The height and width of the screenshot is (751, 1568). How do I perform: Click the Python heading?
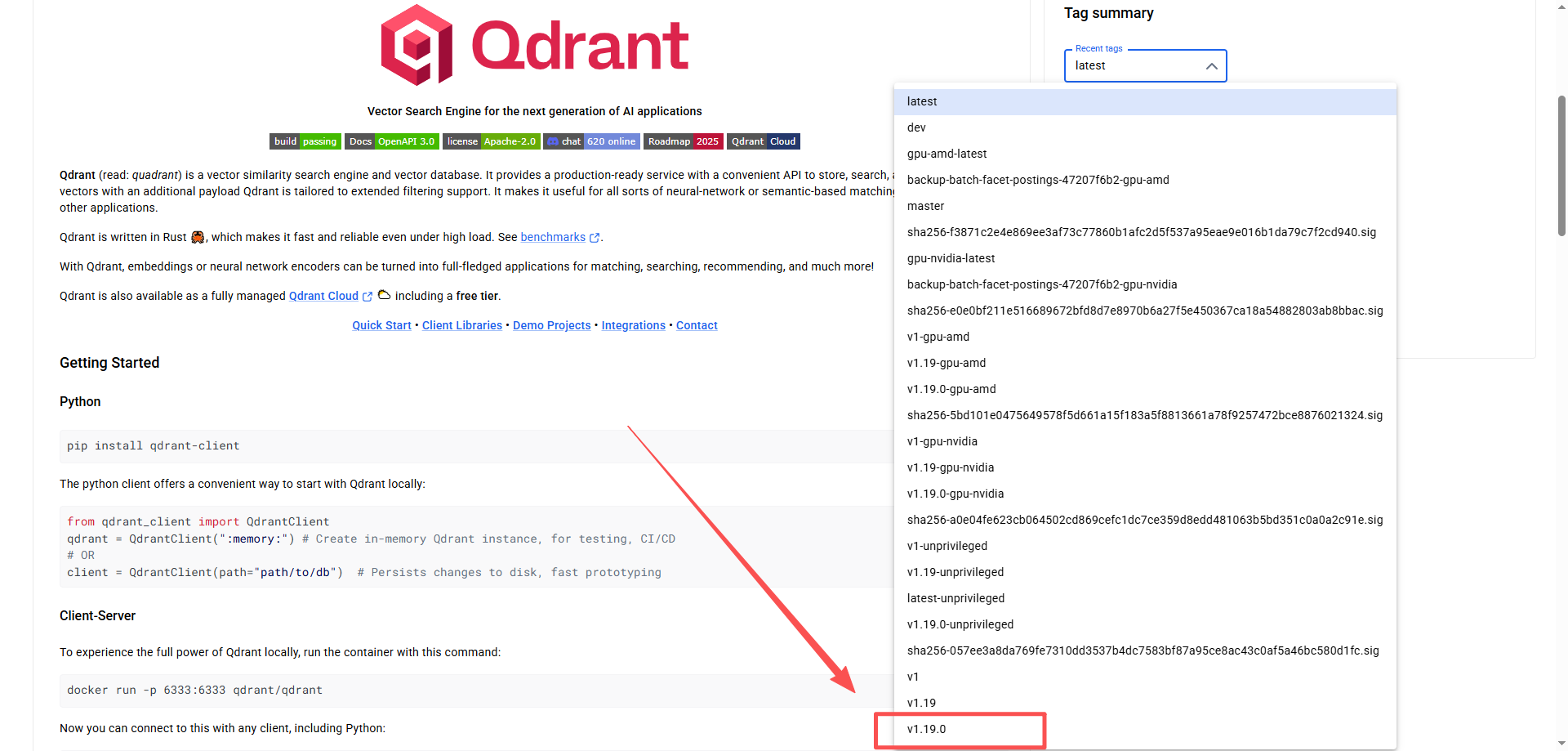pos(80,402)
